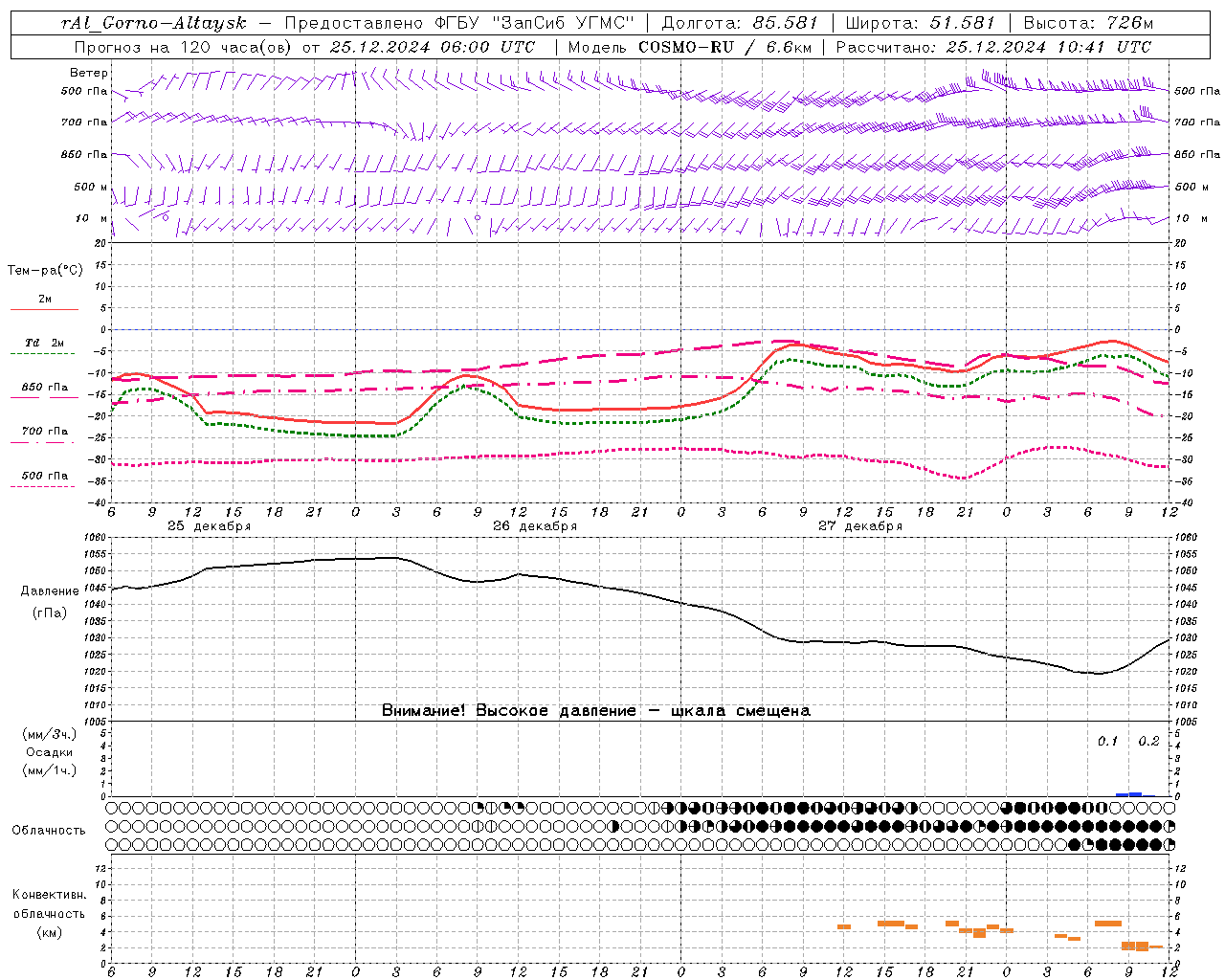The image size is (1225, 980).
Task: Click the (км) unit label
Action: click(49, 932)
